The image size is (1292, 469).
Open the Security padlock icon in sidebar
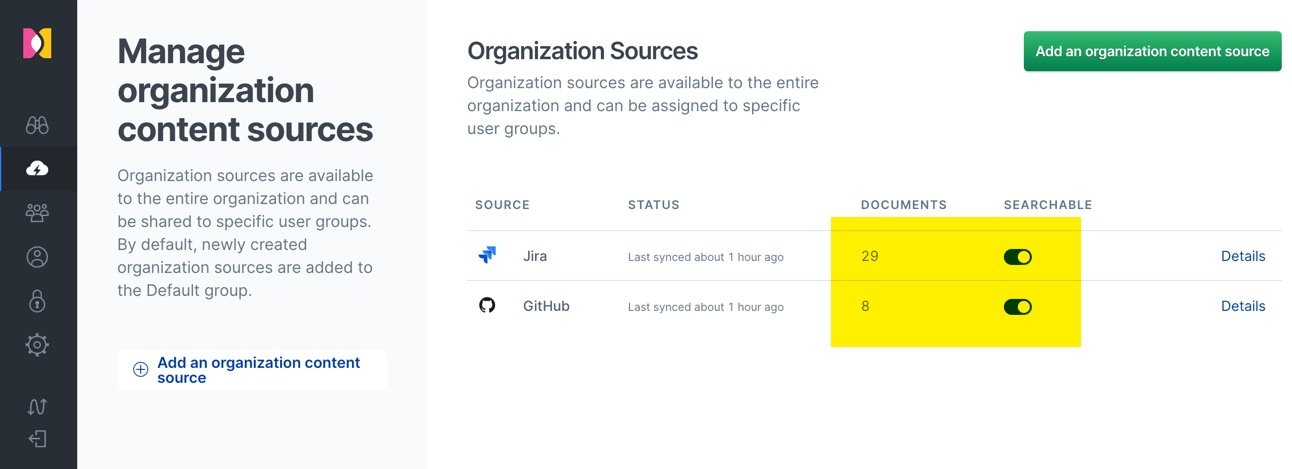pos(37,301)
